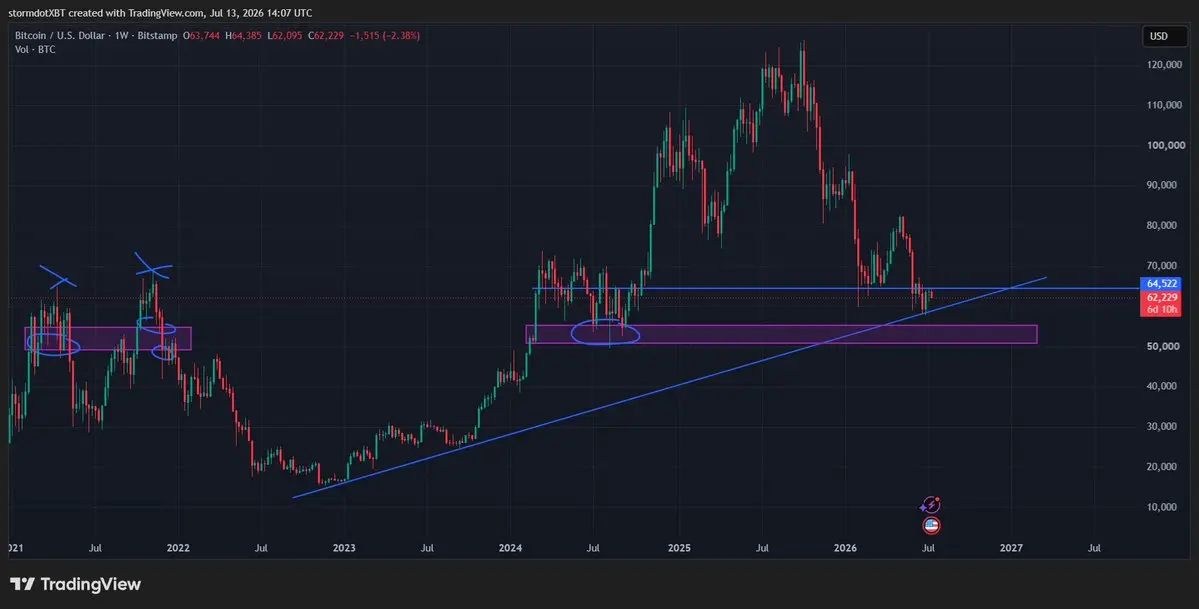Click the 120,000 price axis label
The height and width of the screenshot is (609, 1199).
[1165, 65]
